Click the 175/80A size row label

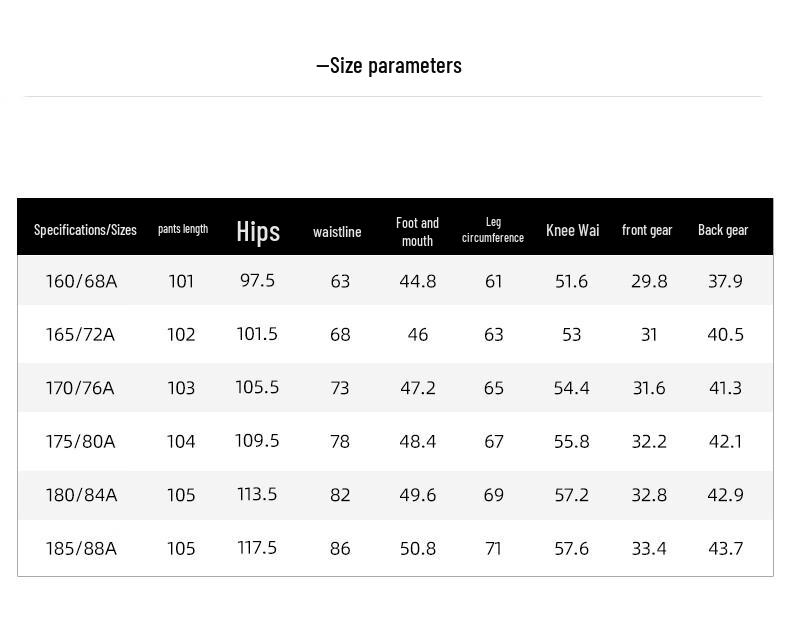(x=80, y=442)
